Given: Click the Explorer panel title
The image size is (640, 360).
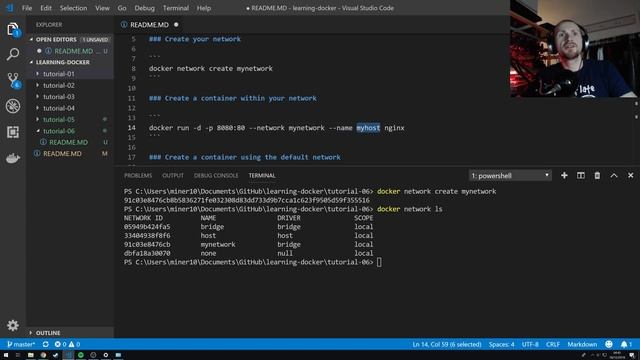Looking at the screenshot, I should click(49, 25).
